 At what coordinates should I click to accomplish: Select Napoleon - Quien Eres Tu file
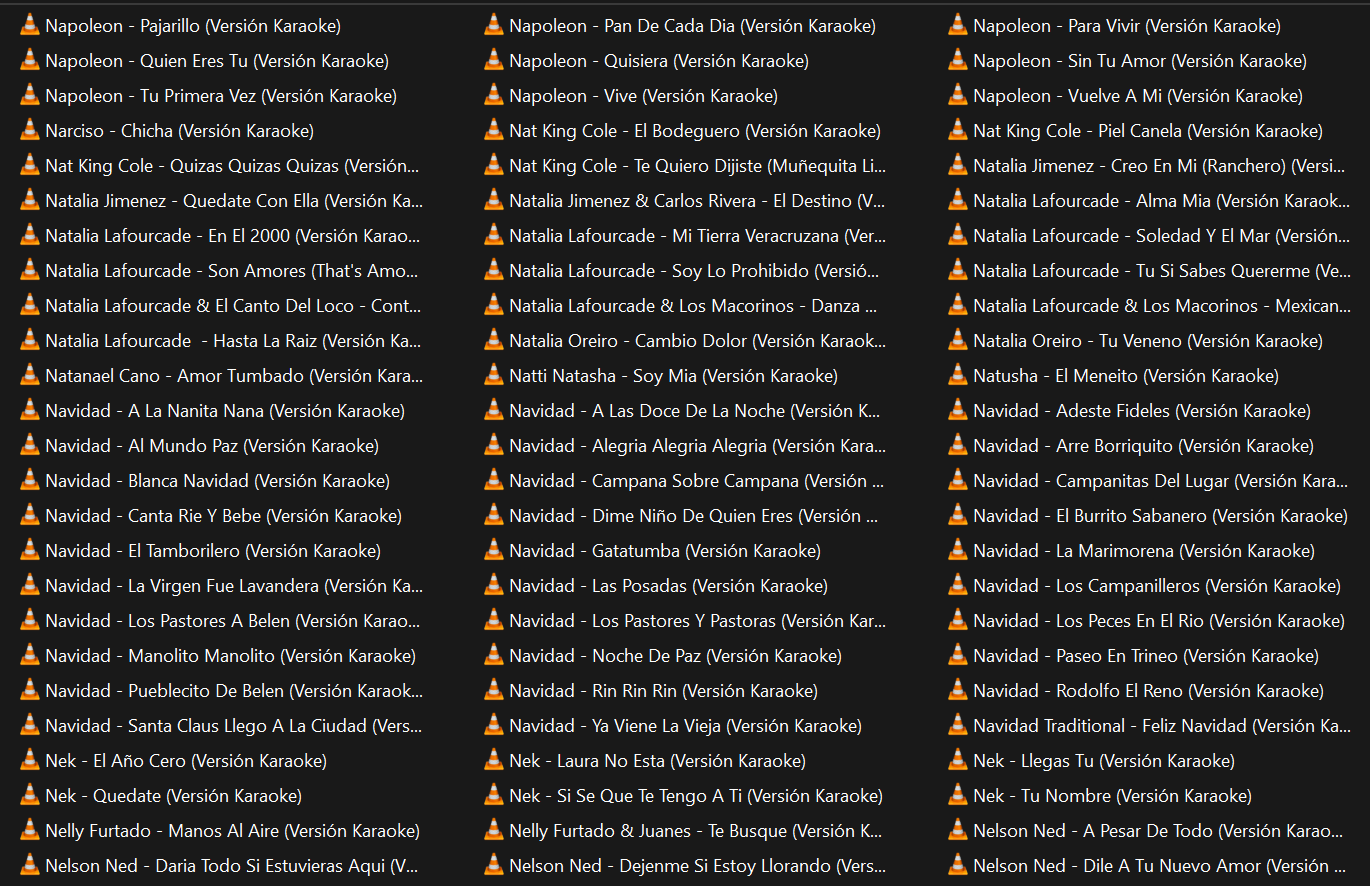216,61
